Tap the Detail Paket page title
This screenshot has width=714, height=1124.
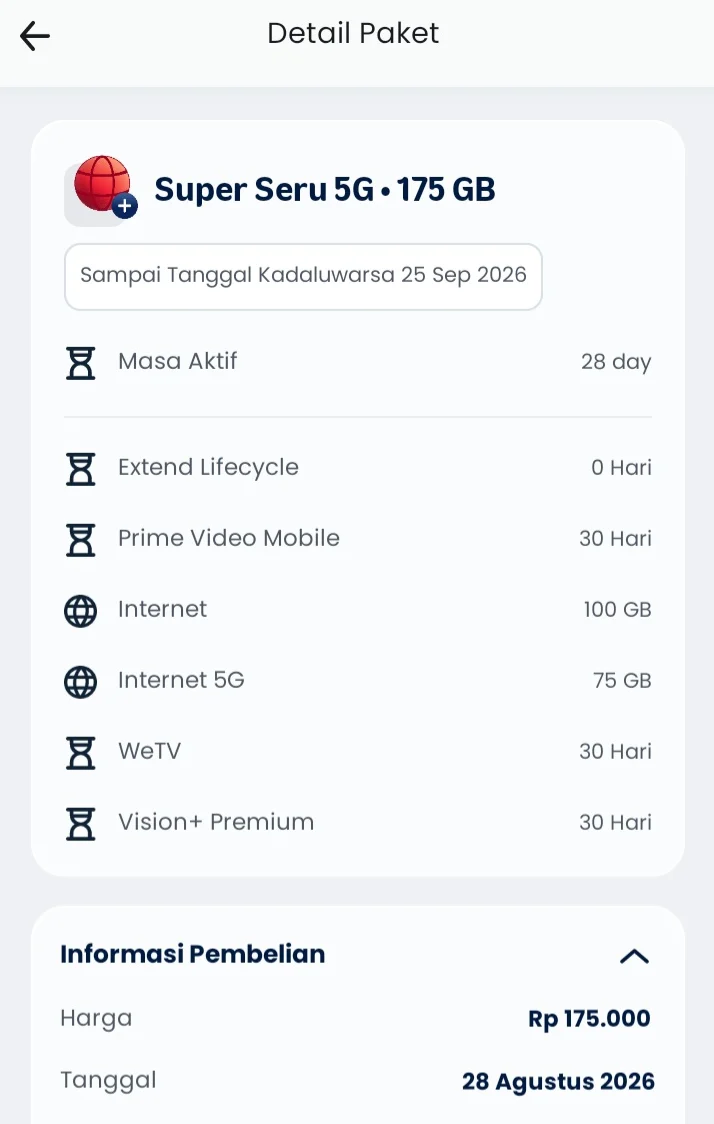353,34
